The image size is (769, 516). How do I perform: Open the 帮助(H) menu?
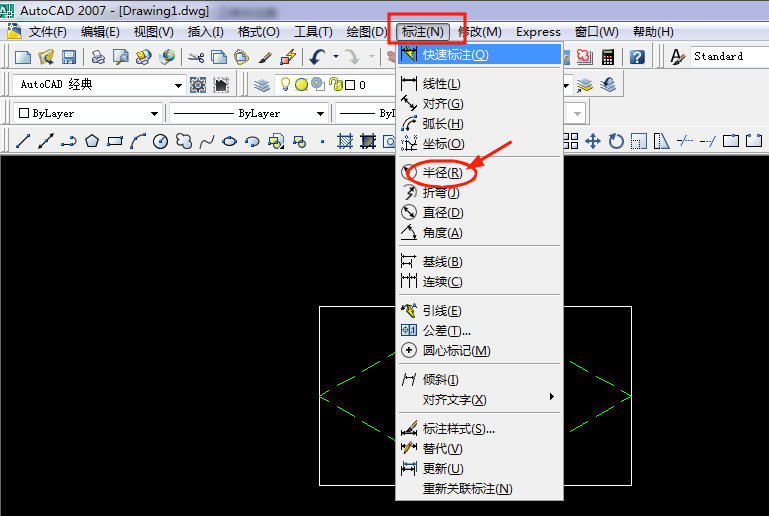tap(653, 32)
